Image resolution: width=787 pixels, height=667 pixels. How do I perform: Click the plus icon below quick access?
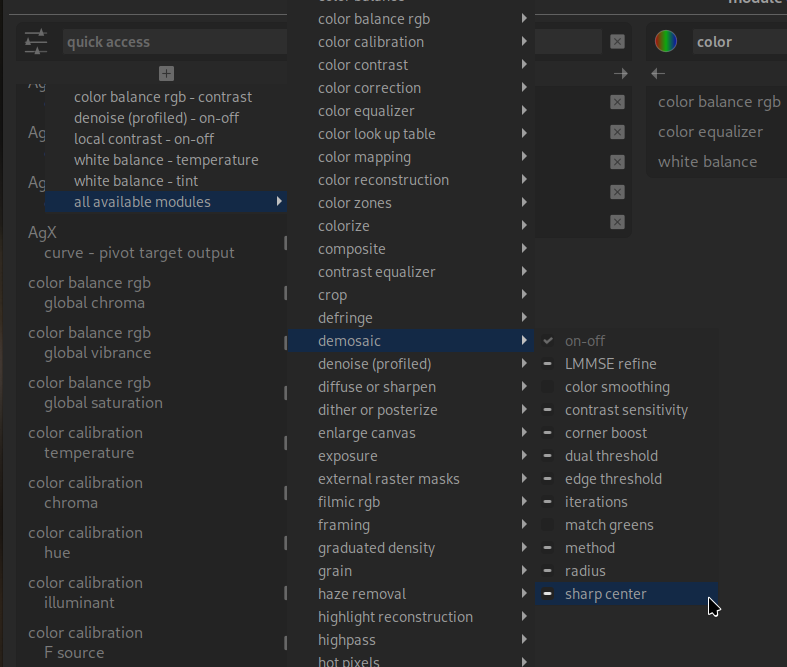(166, 73)
